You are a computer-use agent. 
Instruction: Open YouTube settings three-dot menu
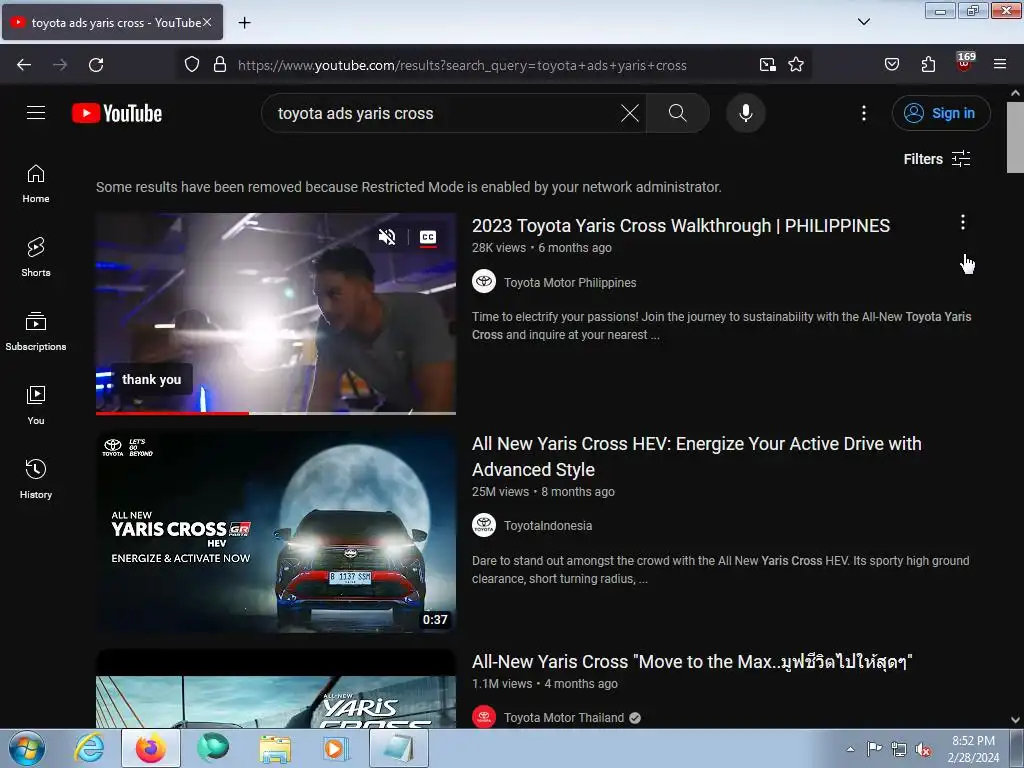click(863, 113)
